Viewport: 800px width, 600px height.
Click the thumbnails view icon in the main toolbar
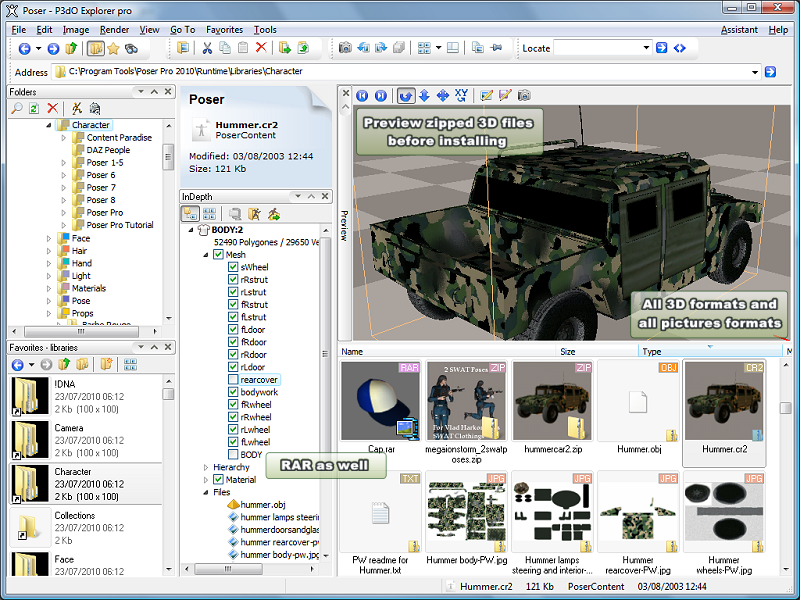pos(424,48)
